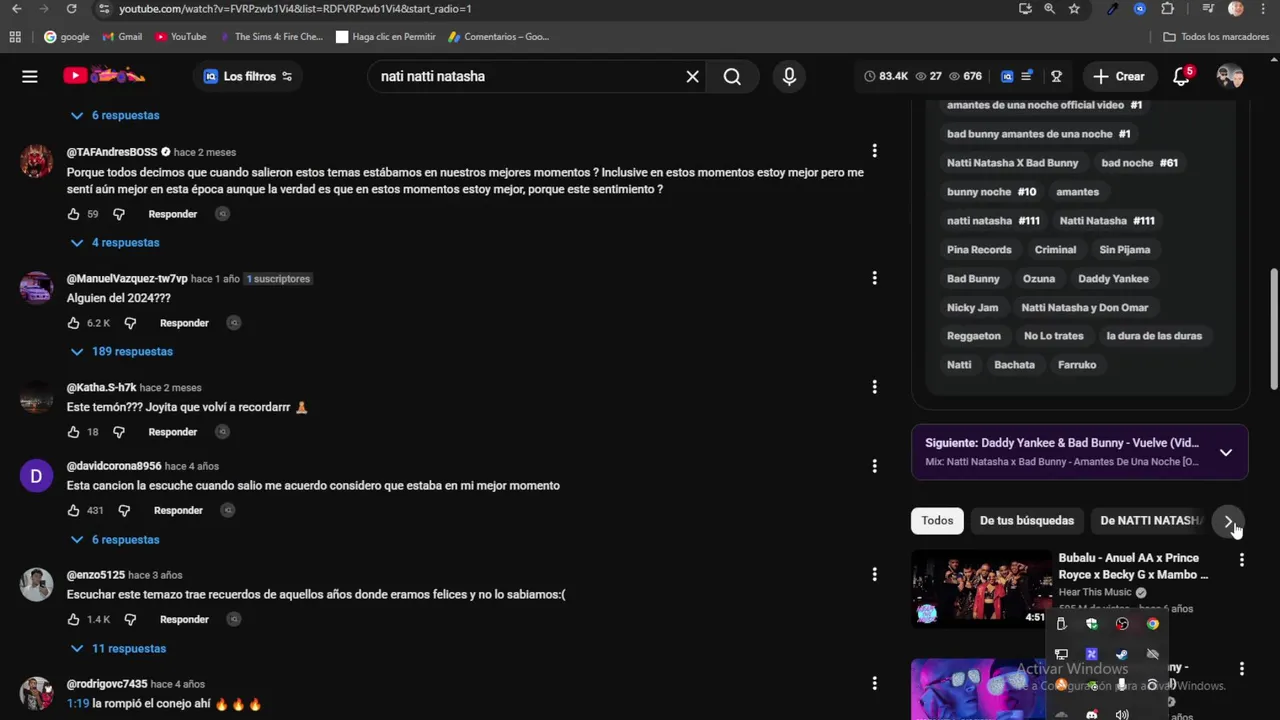Image resolution: width=1280 pixels, height=720 pixels.
Task: Click the trophy icon in vidIQ bar
Action: (1056, 76)
